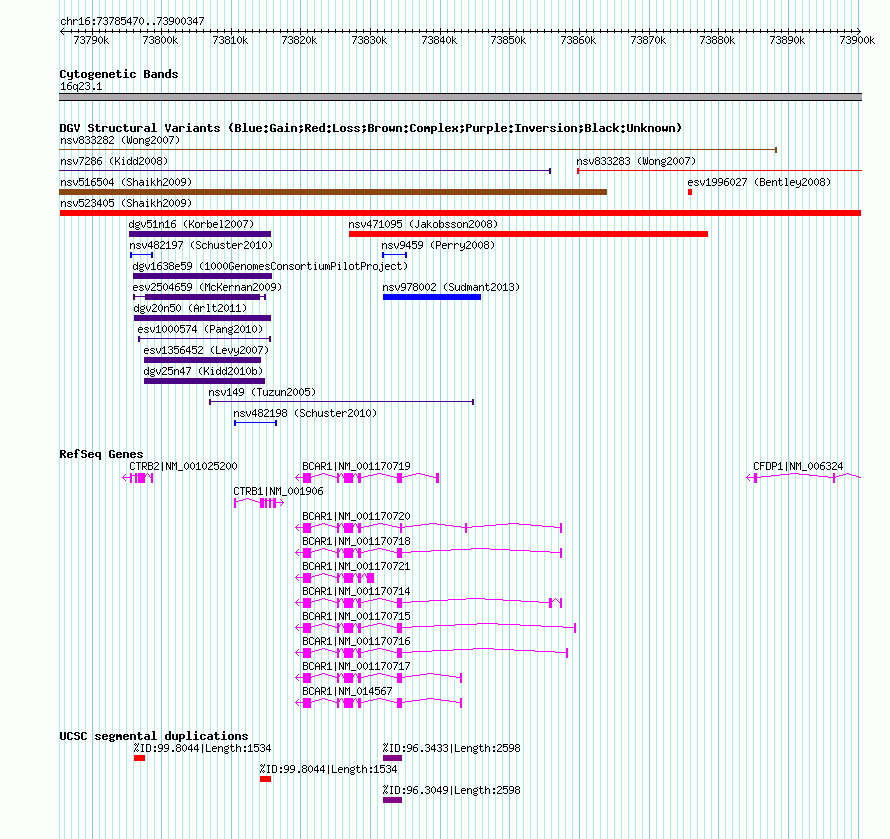Click the red duplication block near CTRB2
This screenshot has height=839, width=890.
click(140, 758)
